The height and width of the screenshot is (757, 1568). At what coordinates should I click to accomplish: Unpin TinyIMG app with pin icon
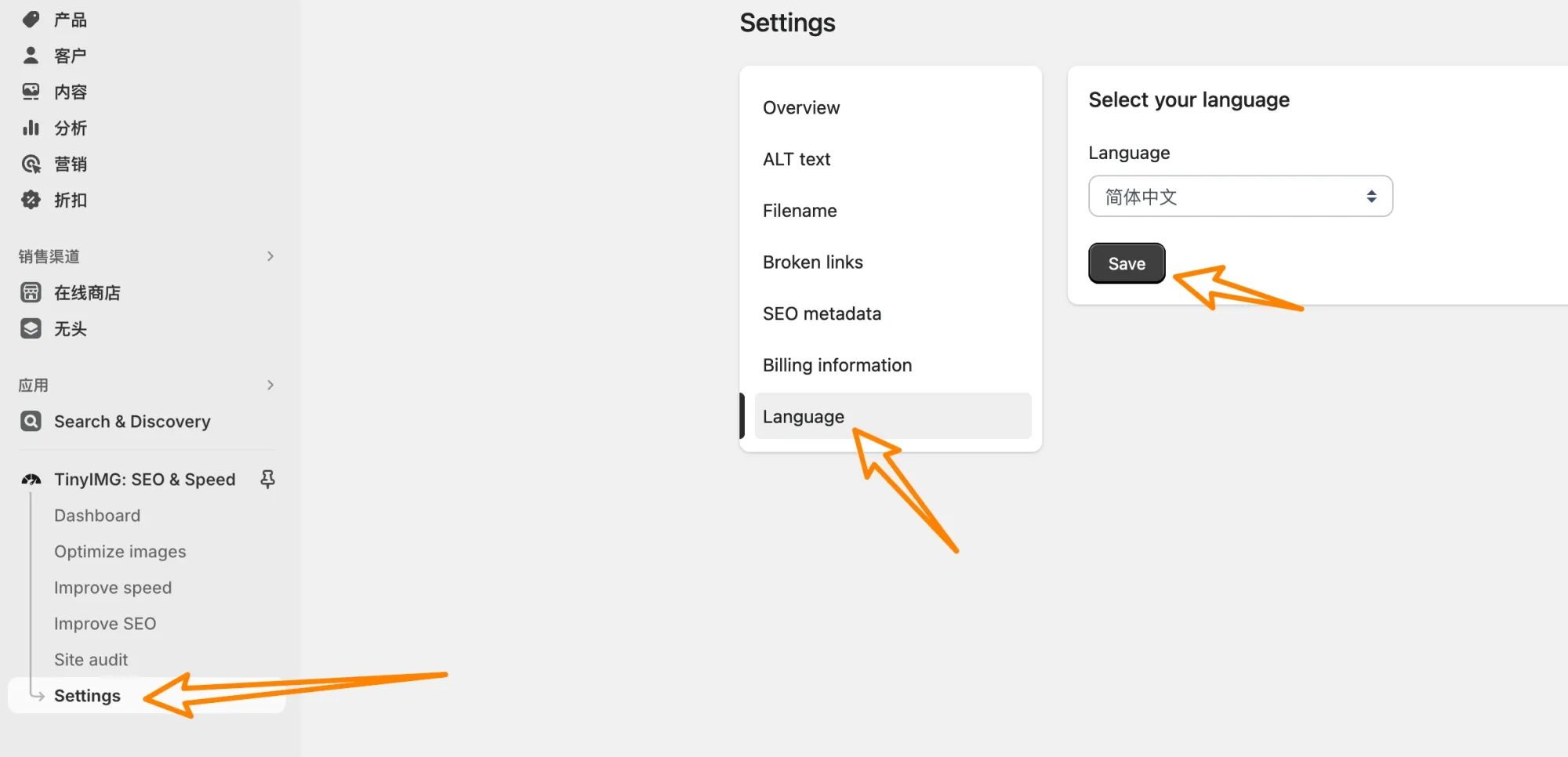(x=267, y=479)
